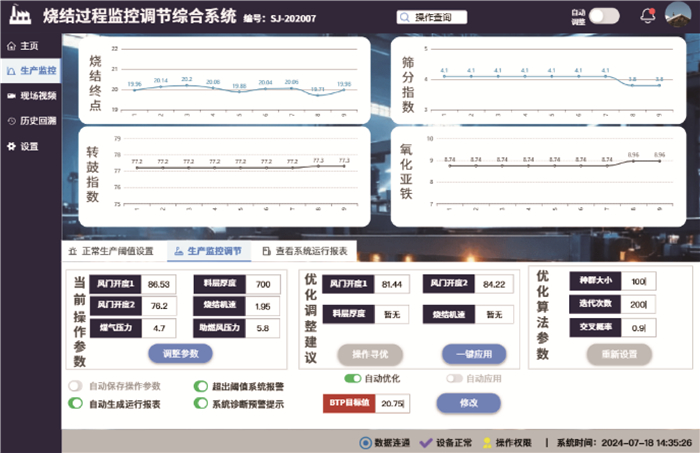Click the 历史回溯 history icon
The image size is (700, 453).
coord(10,121)
